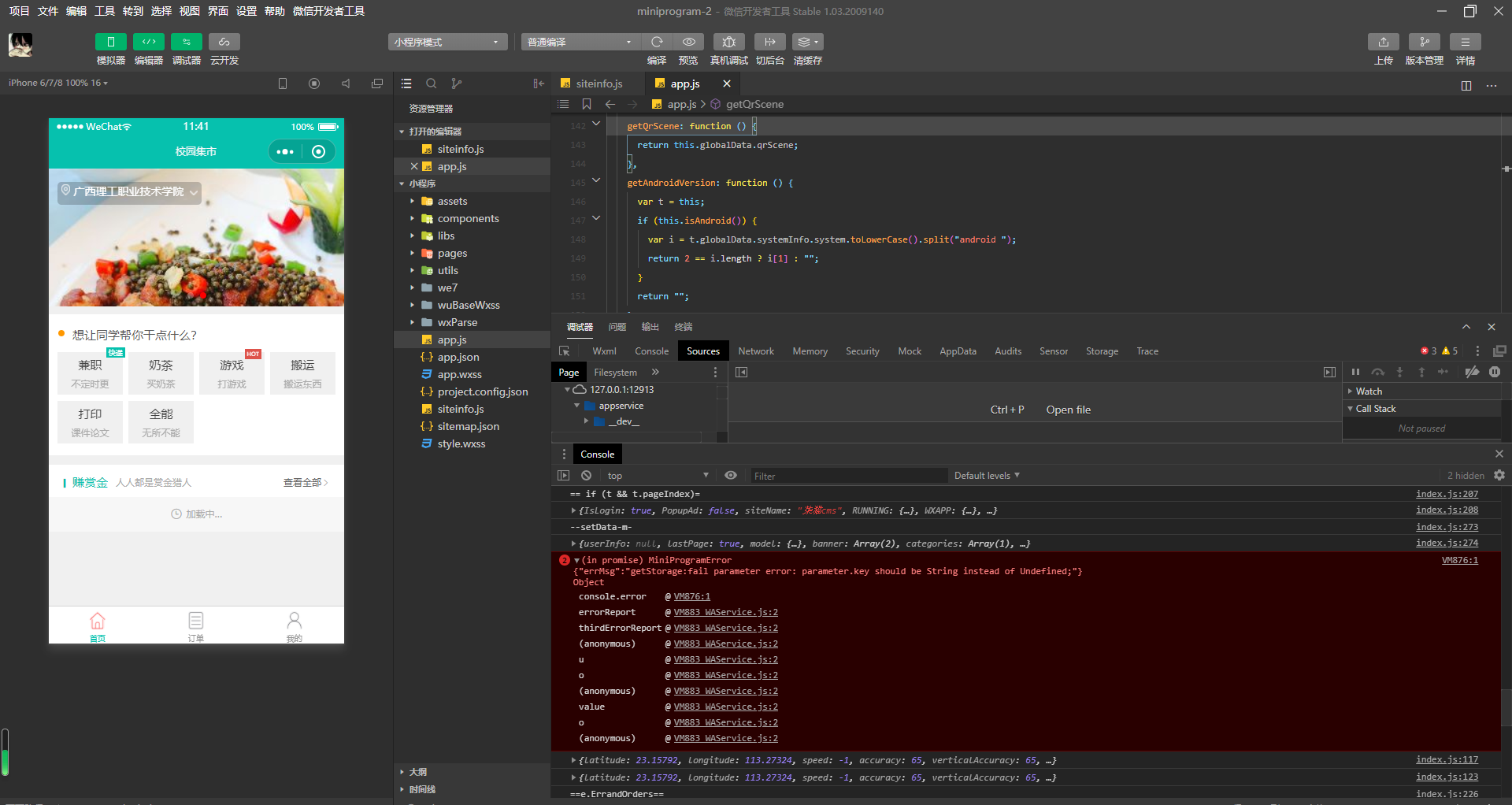
Task: Open the source control branch icon in explorer
Action: click(x=457, y=83)
